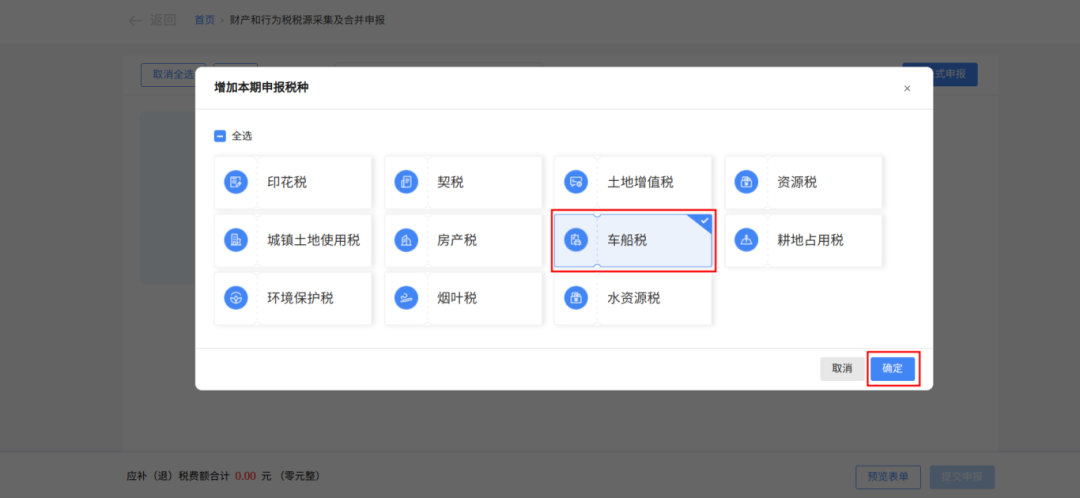
Task: Click the 城镇土地使用税 building icon
Action: pyautogui.click(x=236, y=240)
